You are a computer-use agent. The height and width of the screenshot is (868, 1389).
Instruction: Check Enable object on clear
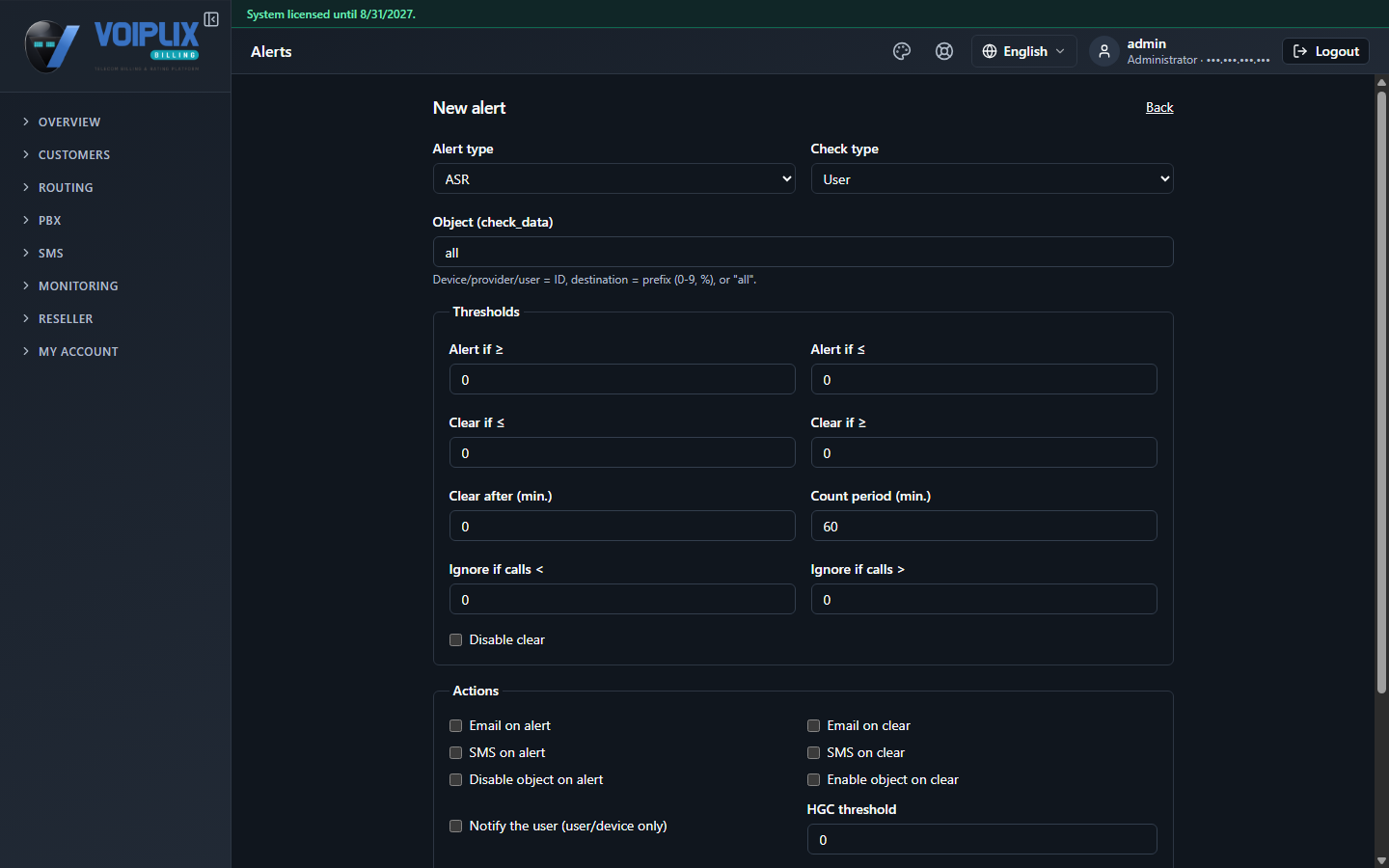tap(814, 780)
